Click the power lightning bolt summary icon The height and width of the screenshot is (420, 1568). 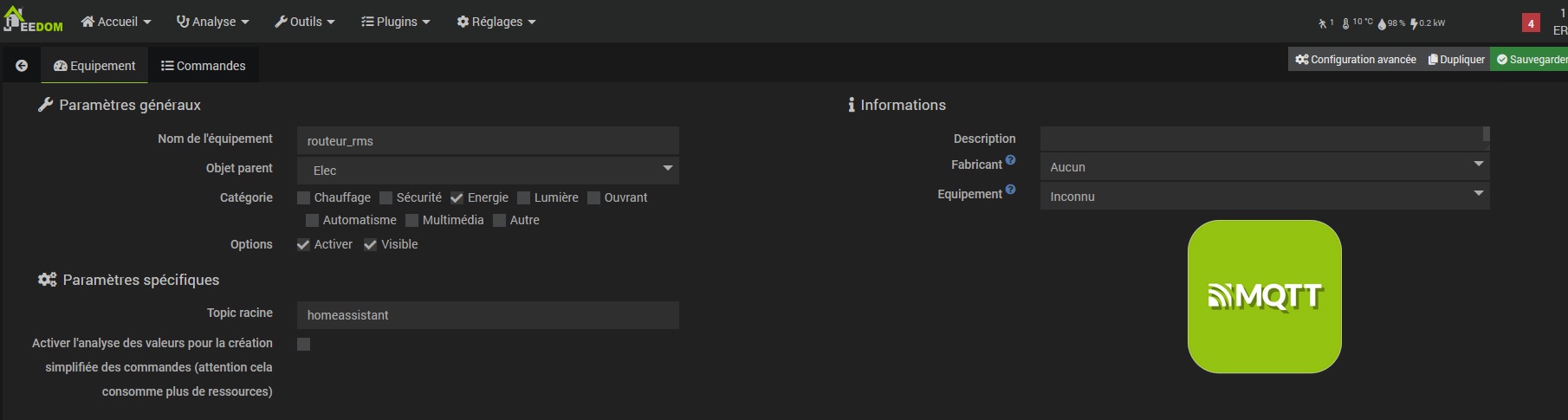tap(1414, 23)
